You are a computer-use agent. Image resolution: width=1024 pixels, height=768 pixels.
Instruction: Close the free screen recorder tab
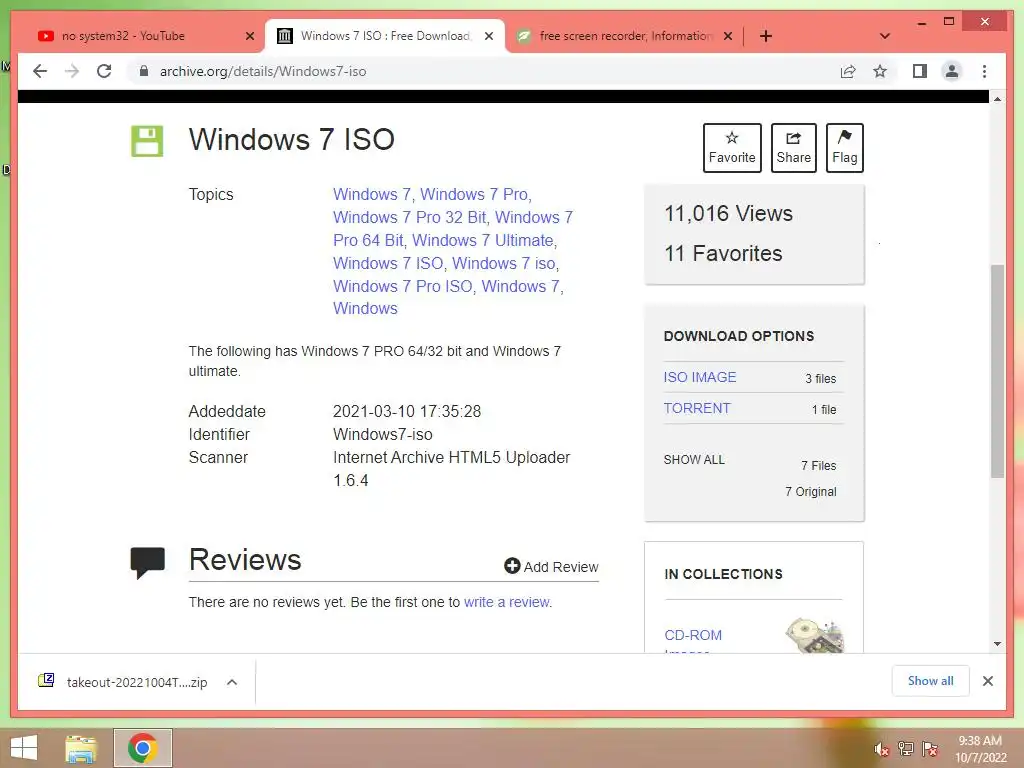tap(728, 37)
